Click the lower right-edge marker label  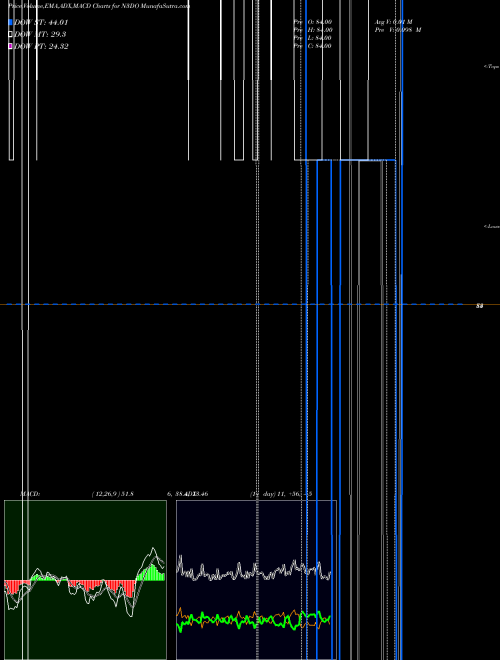[492, 226]
